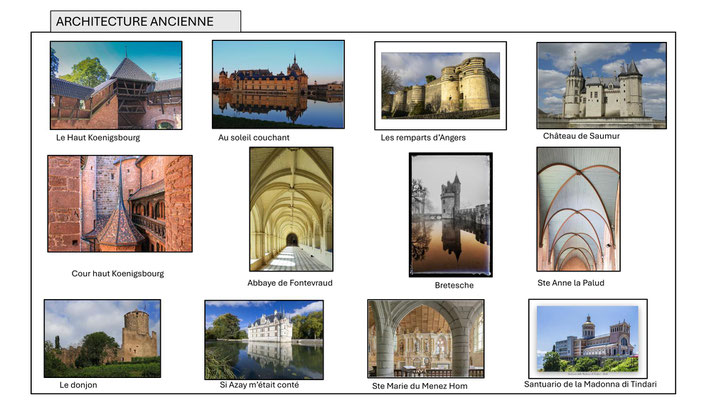Click the caption 'Le Haut Koenigsbourg'
The height and width of the screenshot is (400, 711).
click(x=98, y=137)
